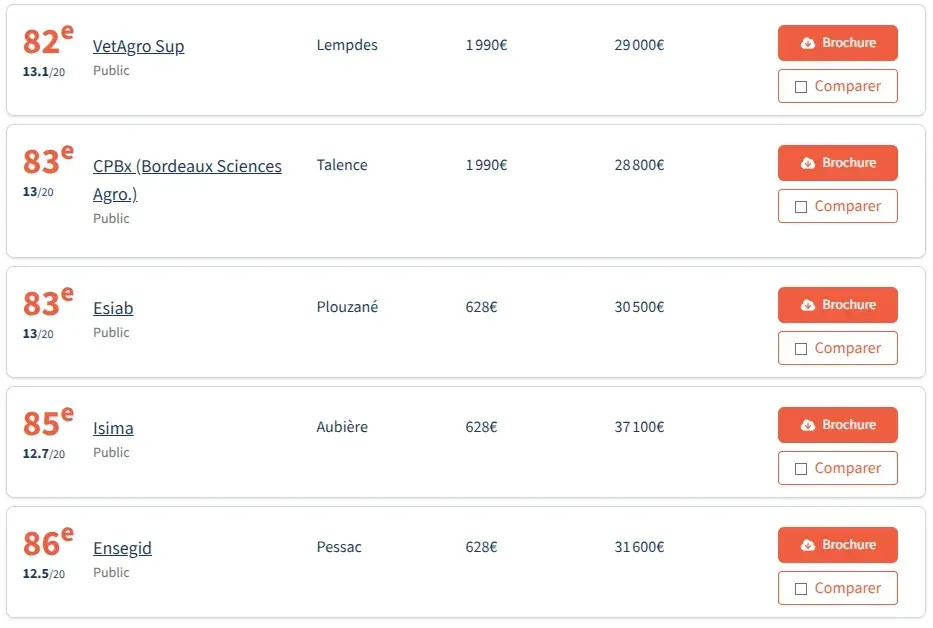The width and height of the screenshot is (933, 628).
Task: Select the Comparer checkbox for Isima
Action: click(801, 469)
